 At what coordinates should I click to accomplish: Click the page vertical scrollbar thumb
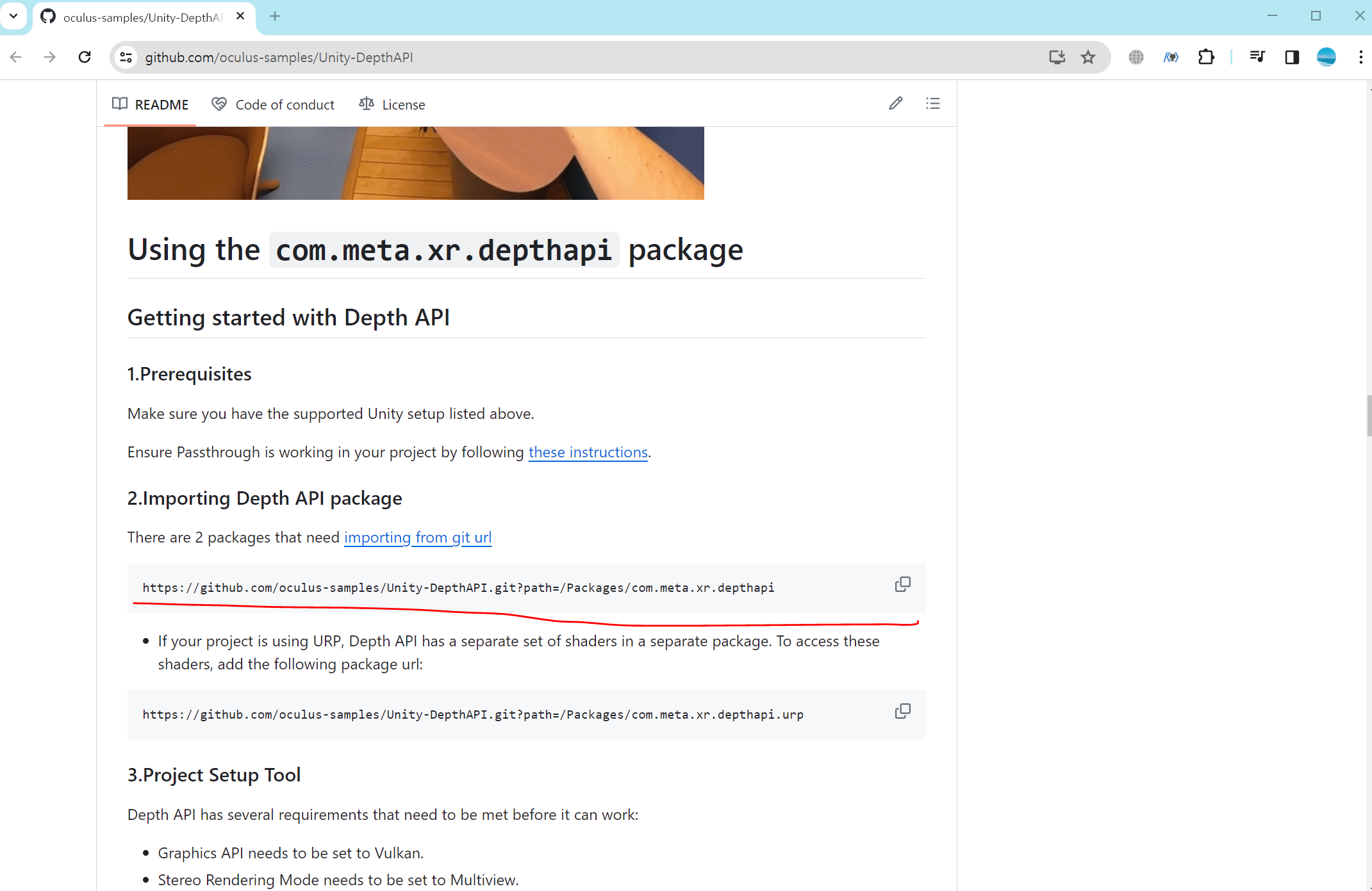point(1368,415)
